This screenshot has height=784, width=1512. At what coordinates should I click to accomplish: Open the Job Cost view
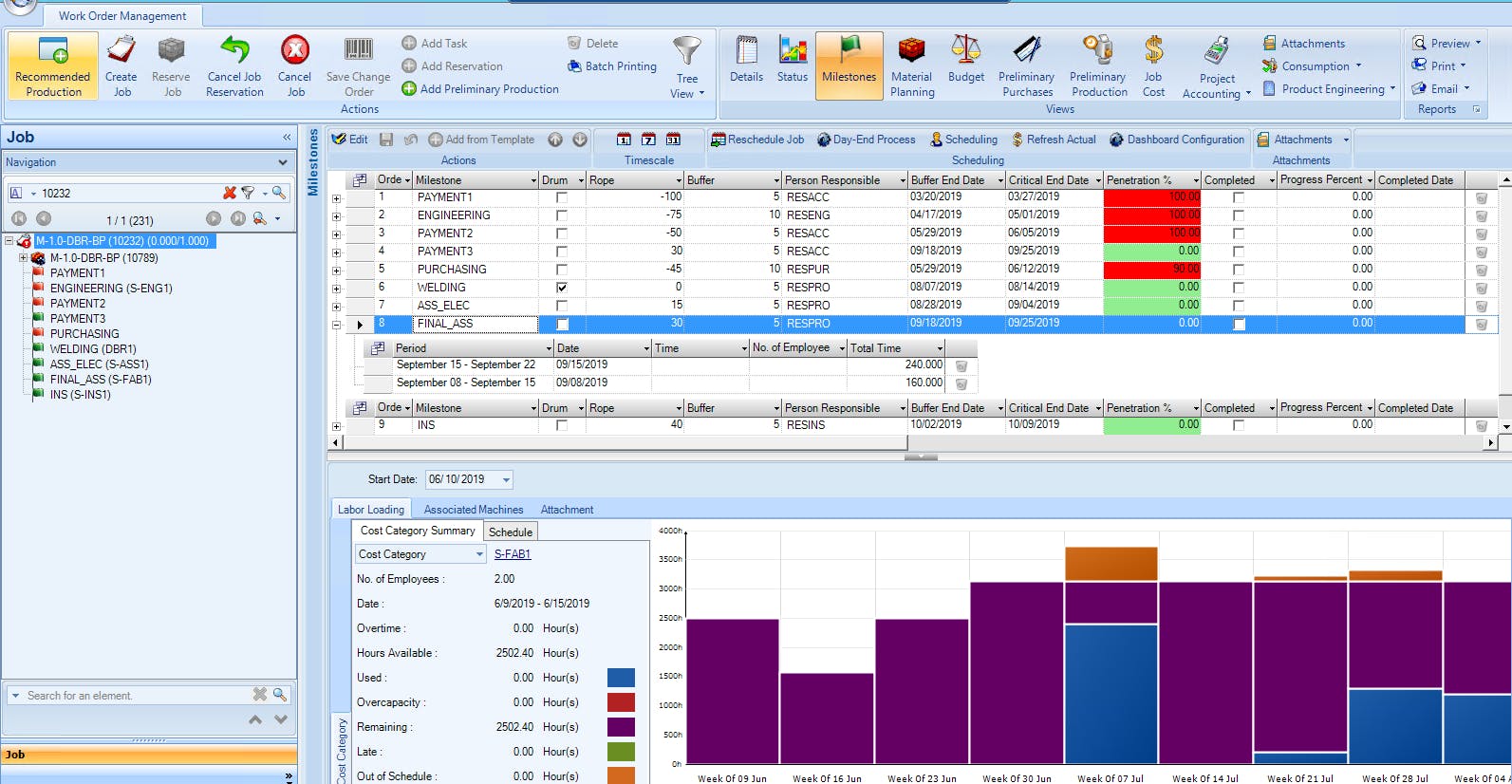1153,51
